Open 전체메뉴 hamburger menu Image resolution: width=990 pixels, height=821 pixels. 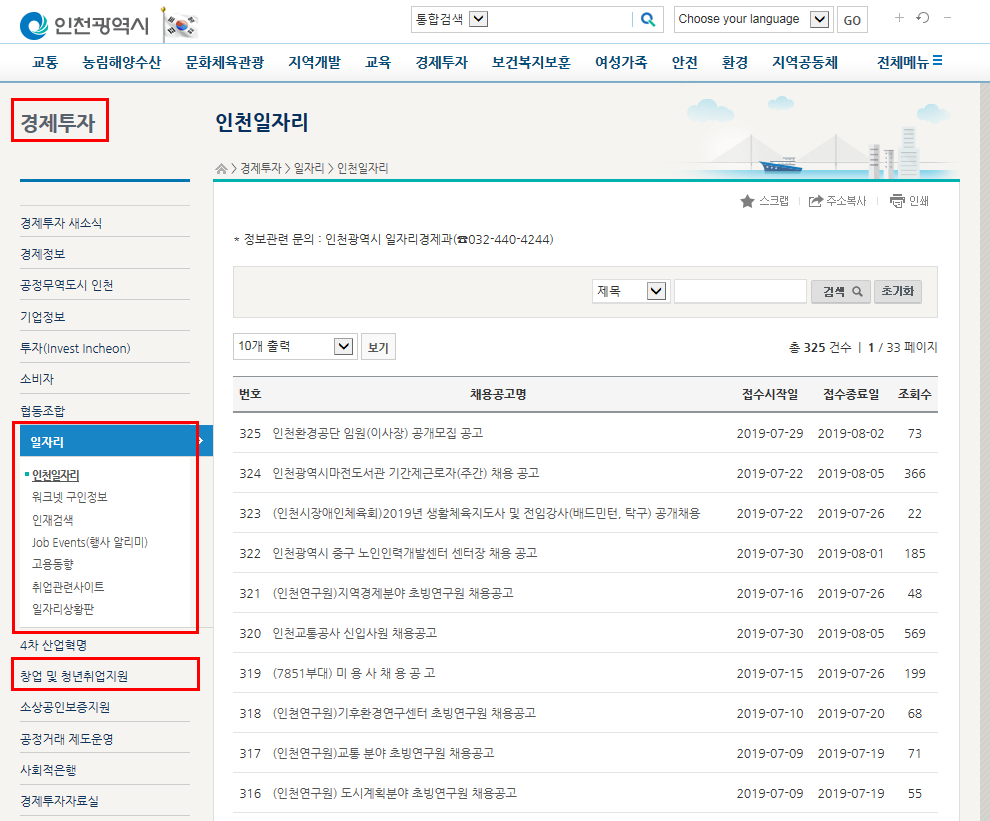click(x=909, y=62)
